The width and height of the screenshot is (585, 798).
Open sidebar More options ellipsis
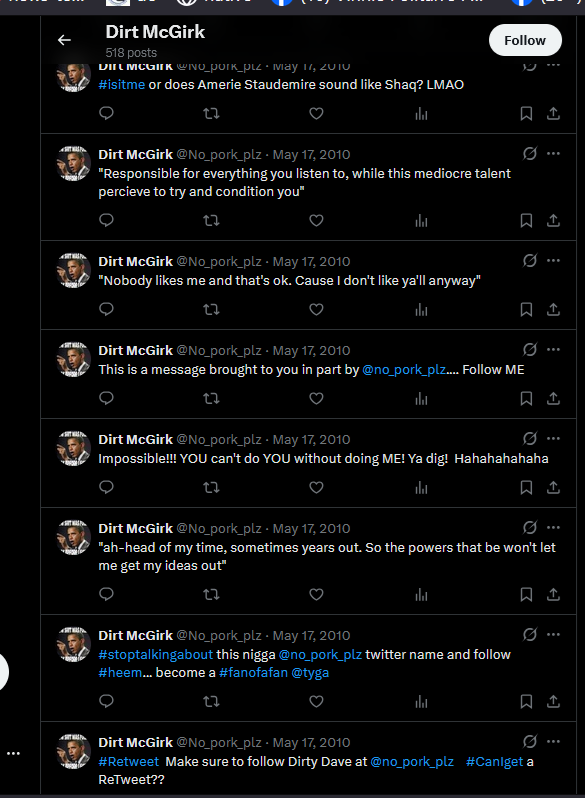[x=13, y=753]
